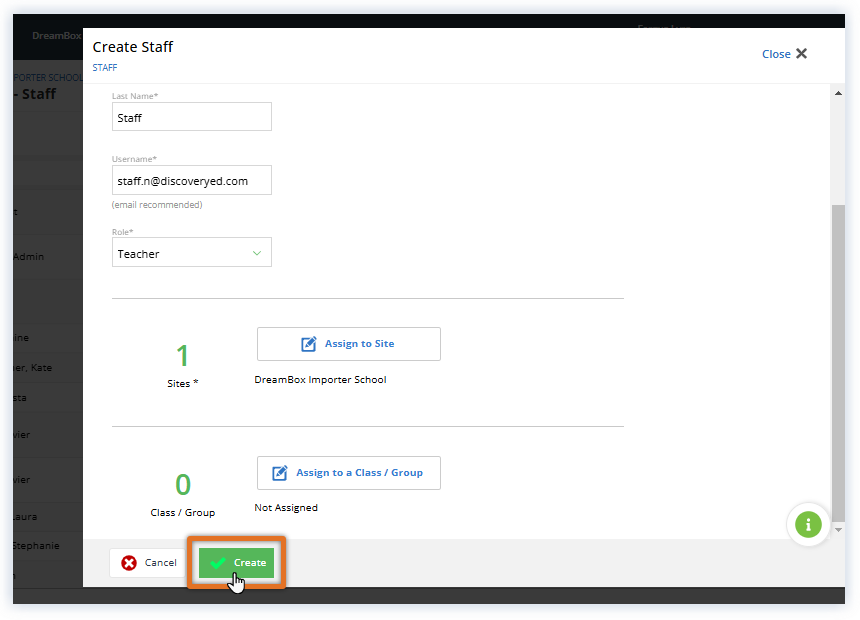Image resolution: width=860 pixels, height=620 pixels.
Task: Click the scrollbar up arrow
Action: coord(838,93)
